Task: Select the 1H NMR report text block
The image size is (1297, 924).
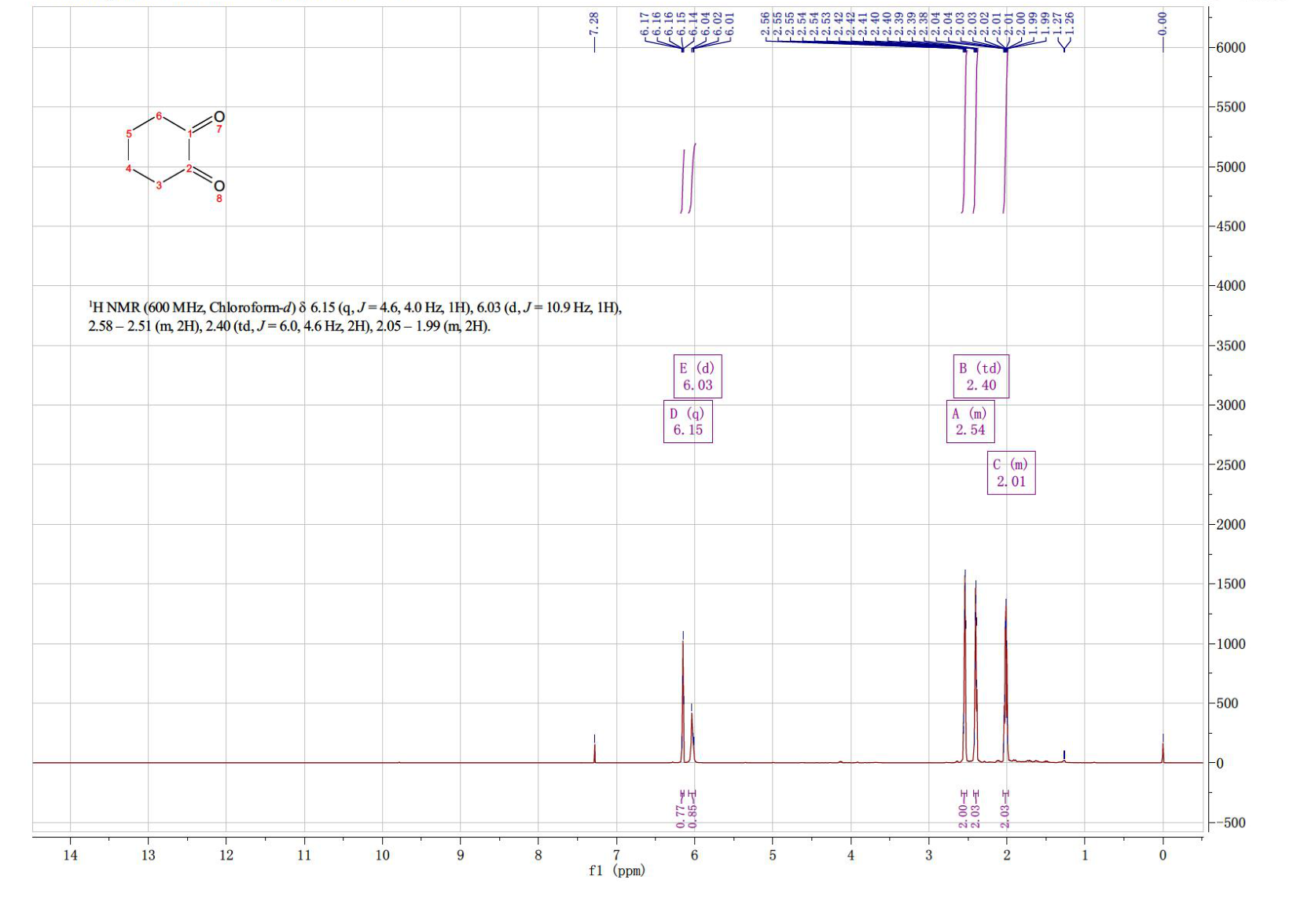Action: tap(355, 317)
